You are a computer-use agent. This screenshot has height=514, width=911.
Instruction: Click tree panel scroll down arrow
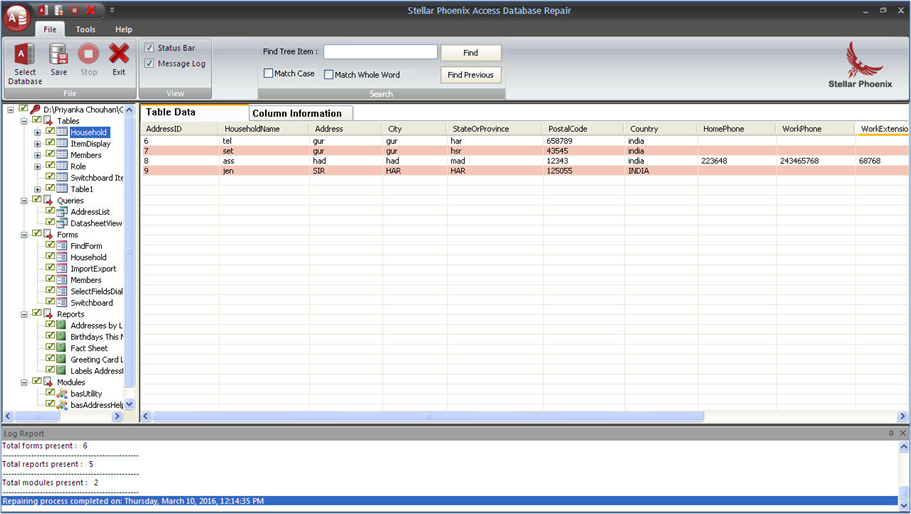click(x=130, y=404)
